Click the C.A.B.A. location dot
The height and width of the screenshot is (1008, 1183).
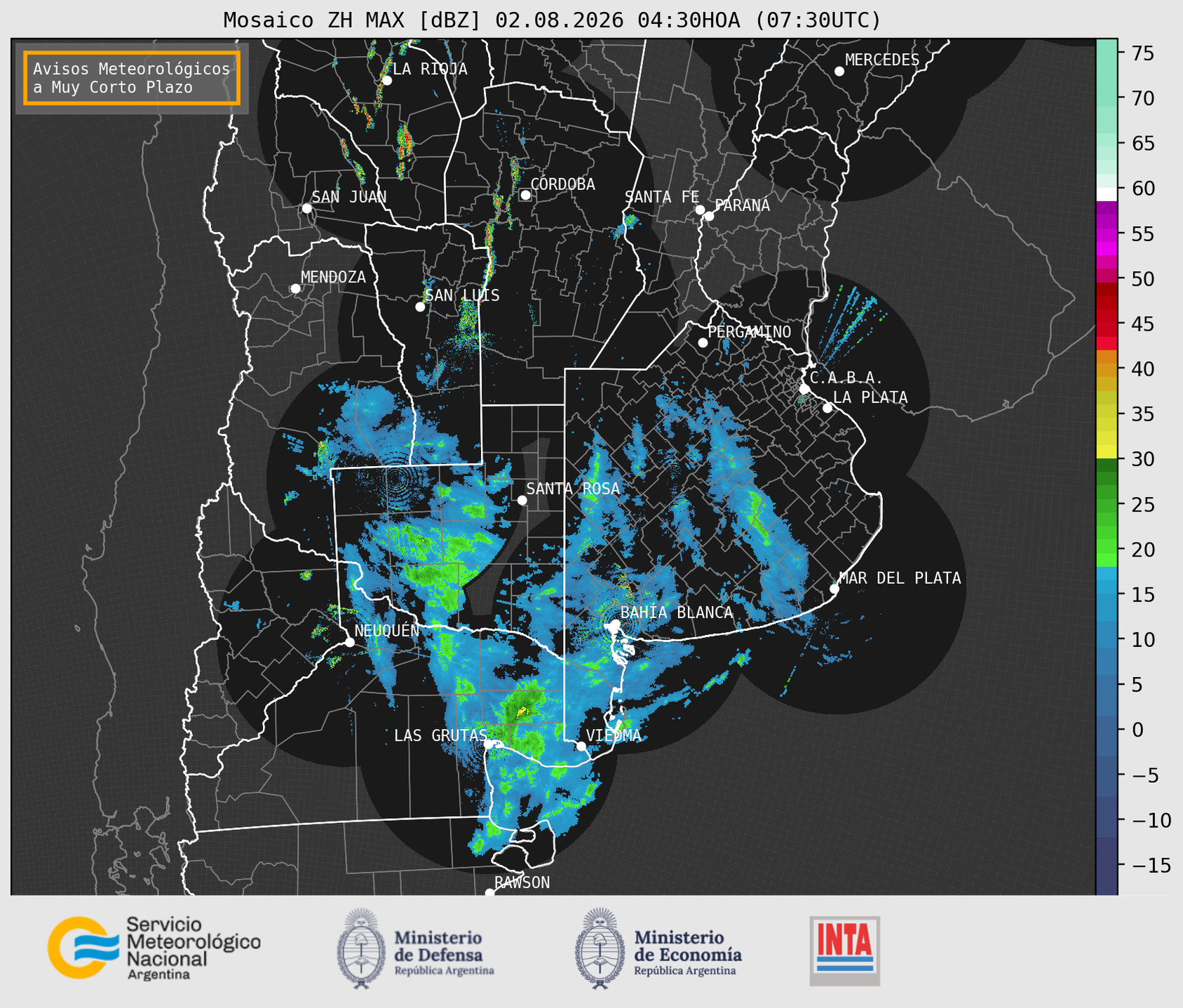[804, 388]
